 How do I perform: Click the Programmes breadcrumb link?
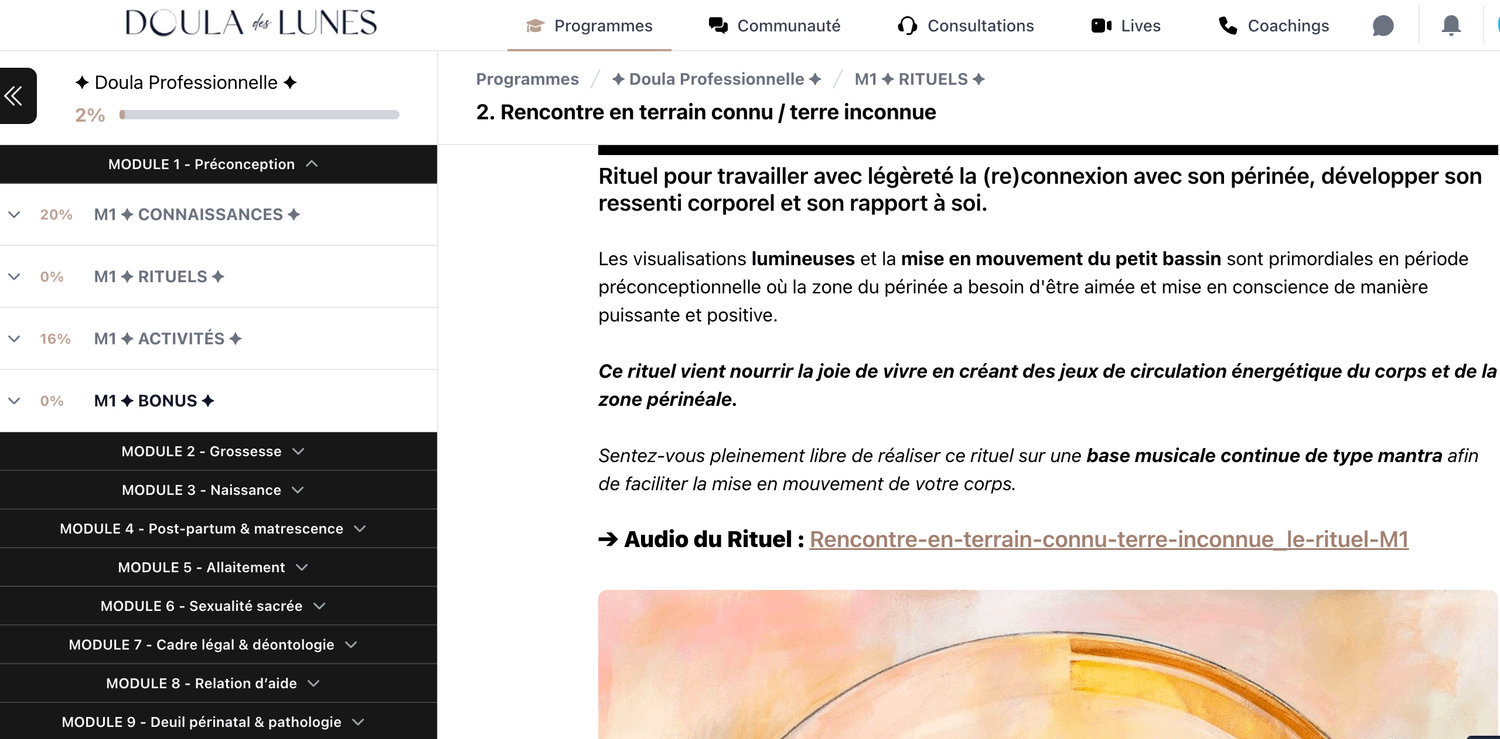[527, 79]
